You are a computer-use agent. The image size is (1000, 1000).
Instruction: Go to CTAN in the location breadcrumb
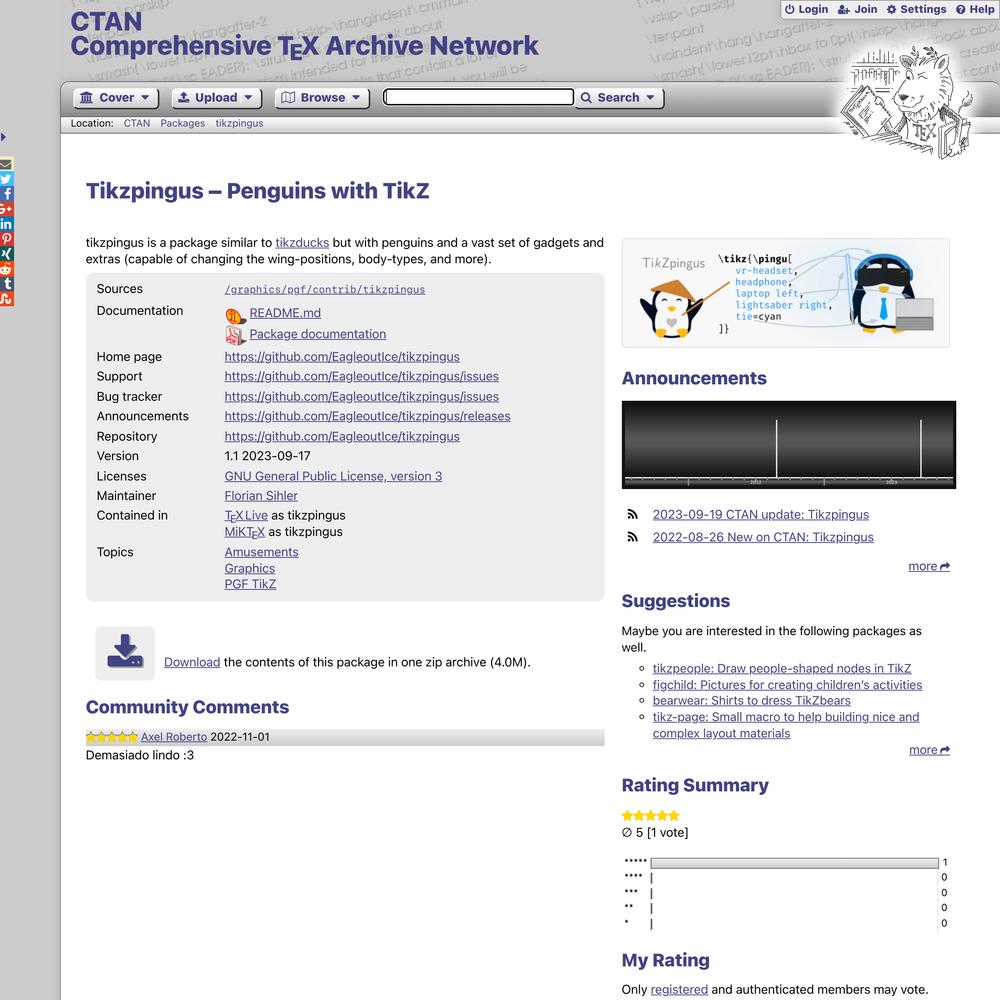[x=137, y=123]
